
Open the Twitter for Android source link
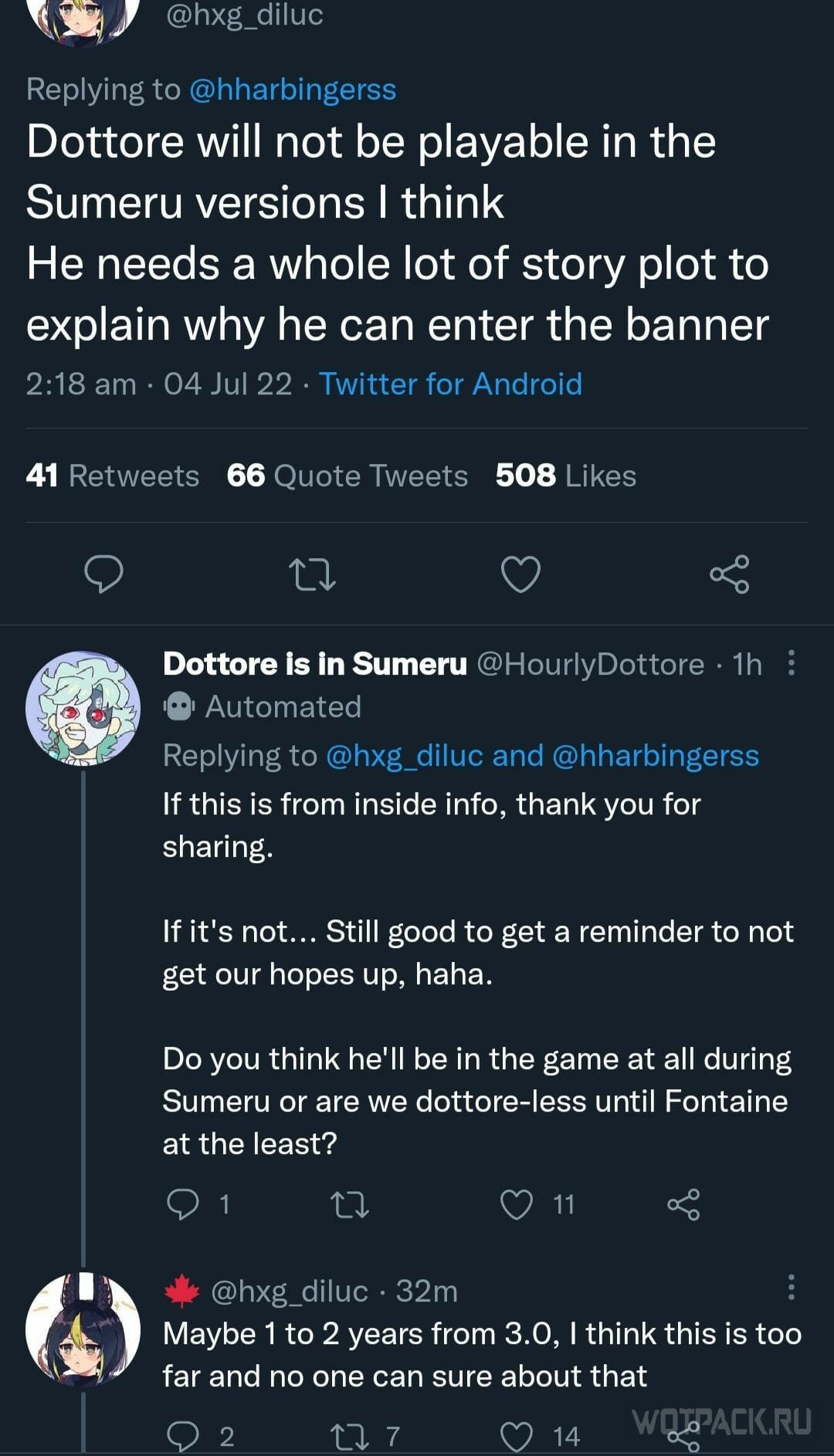[450, 384]
